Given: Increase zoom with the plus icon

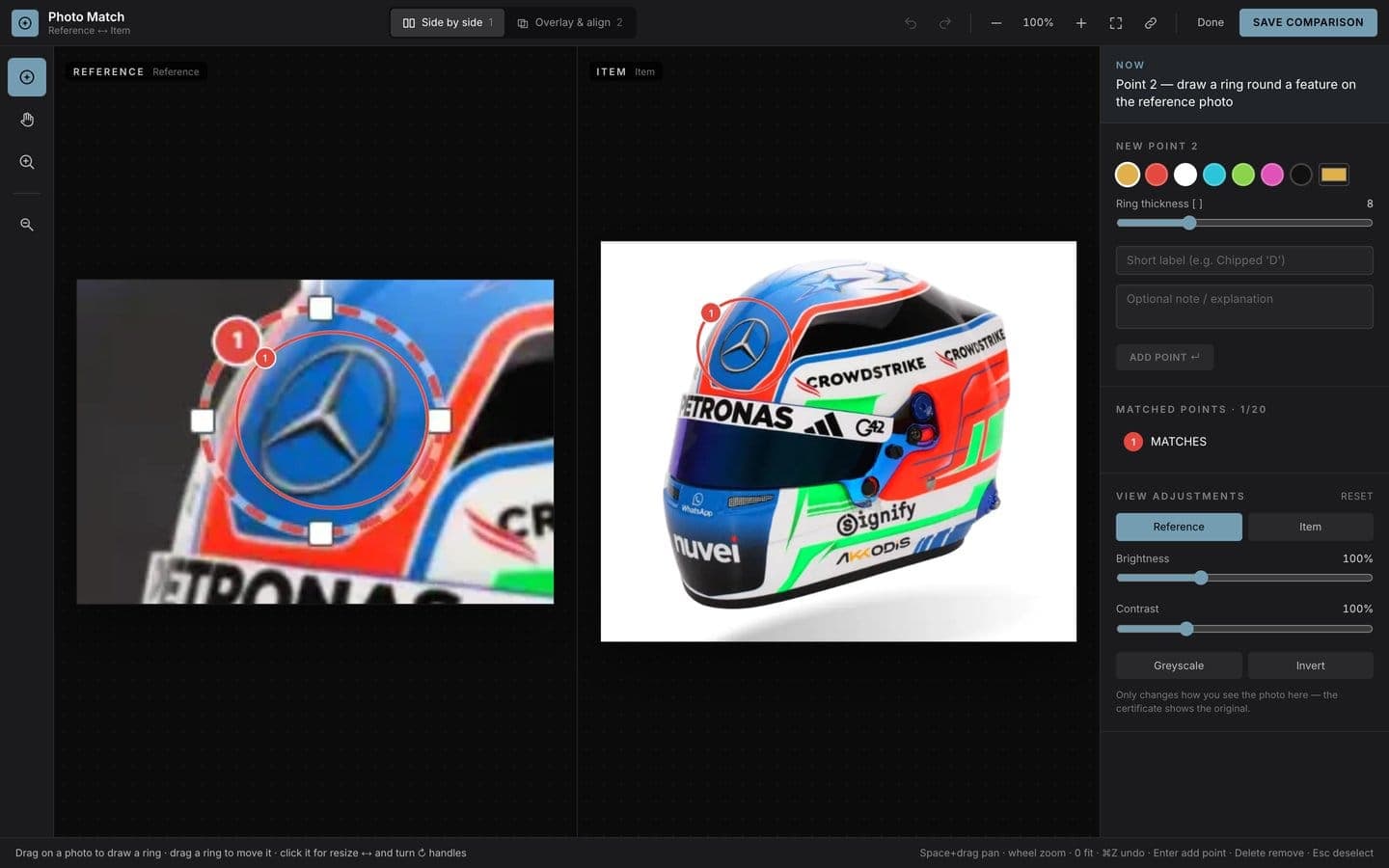Looking at the screenshot, I should pyautogui.click(x=1081, y=23).
